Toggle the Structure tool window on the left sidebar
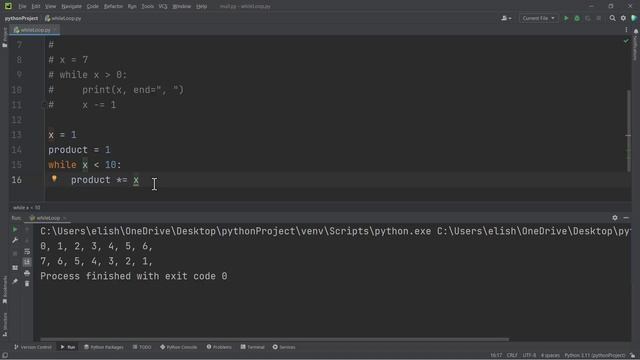Screen dimensions: 640x360 point(4,324)
